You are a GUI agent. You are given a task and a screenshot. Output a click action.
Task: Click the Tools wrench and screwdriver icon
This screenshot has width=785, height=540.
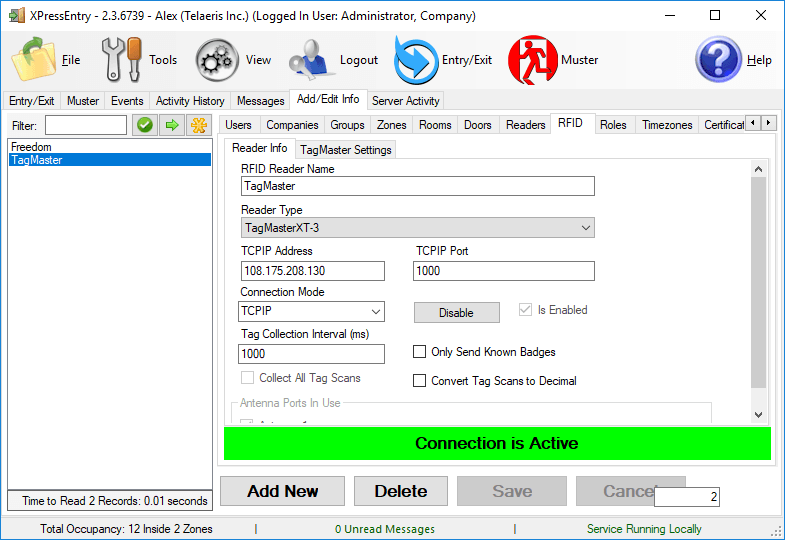tap(122, 60)
